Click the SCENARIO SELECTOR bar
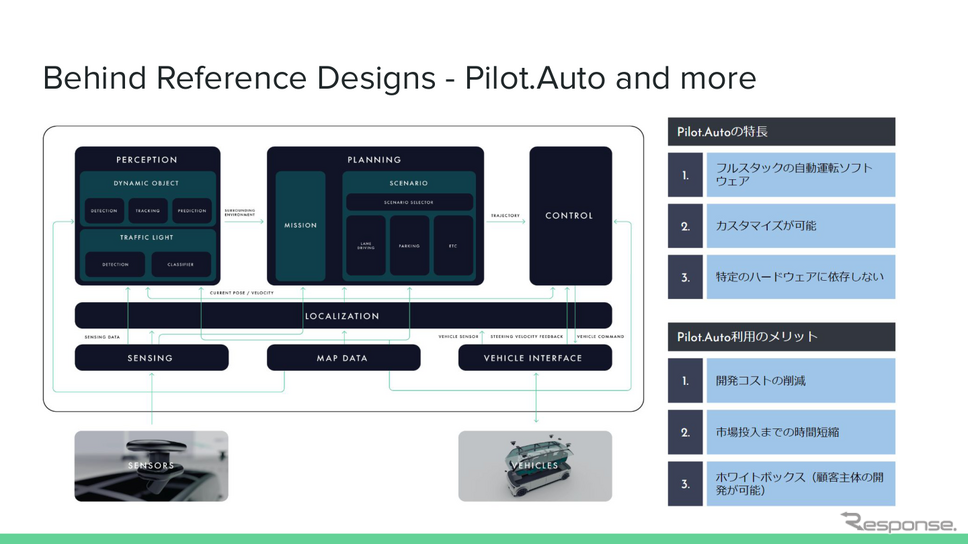The height and width of the screenshot is (544, 968). pos(409,203)
